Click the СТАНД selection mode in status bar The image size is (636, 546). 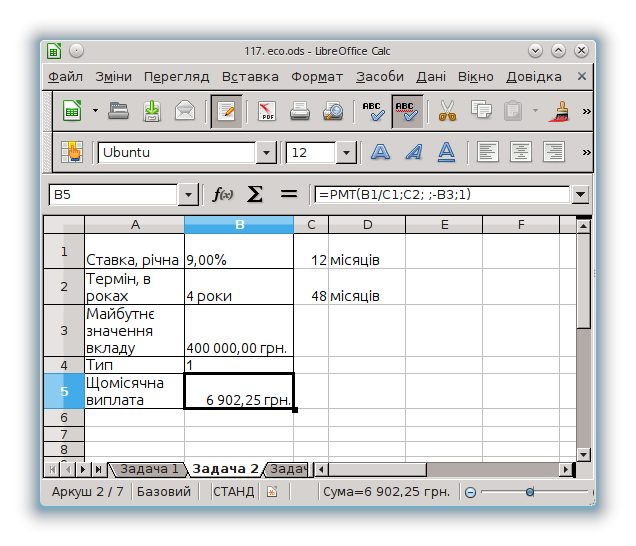tap(234, 492)
